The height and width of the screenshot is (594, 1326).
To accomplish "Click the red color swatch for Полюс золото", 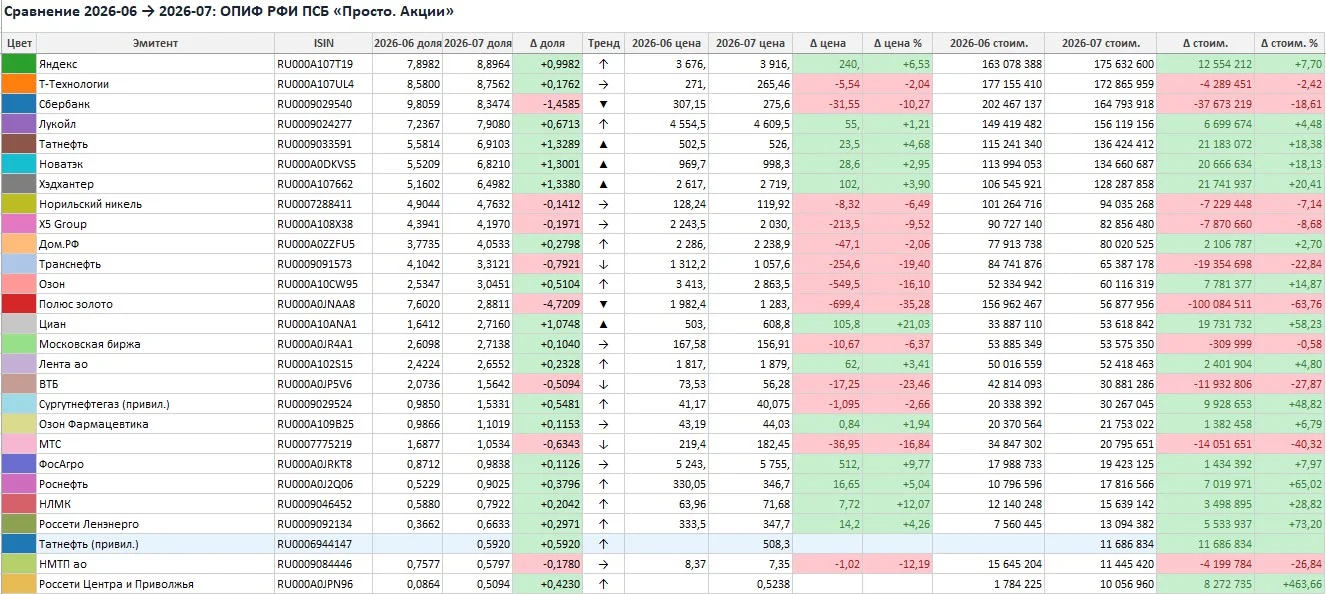I will (18, 304).
